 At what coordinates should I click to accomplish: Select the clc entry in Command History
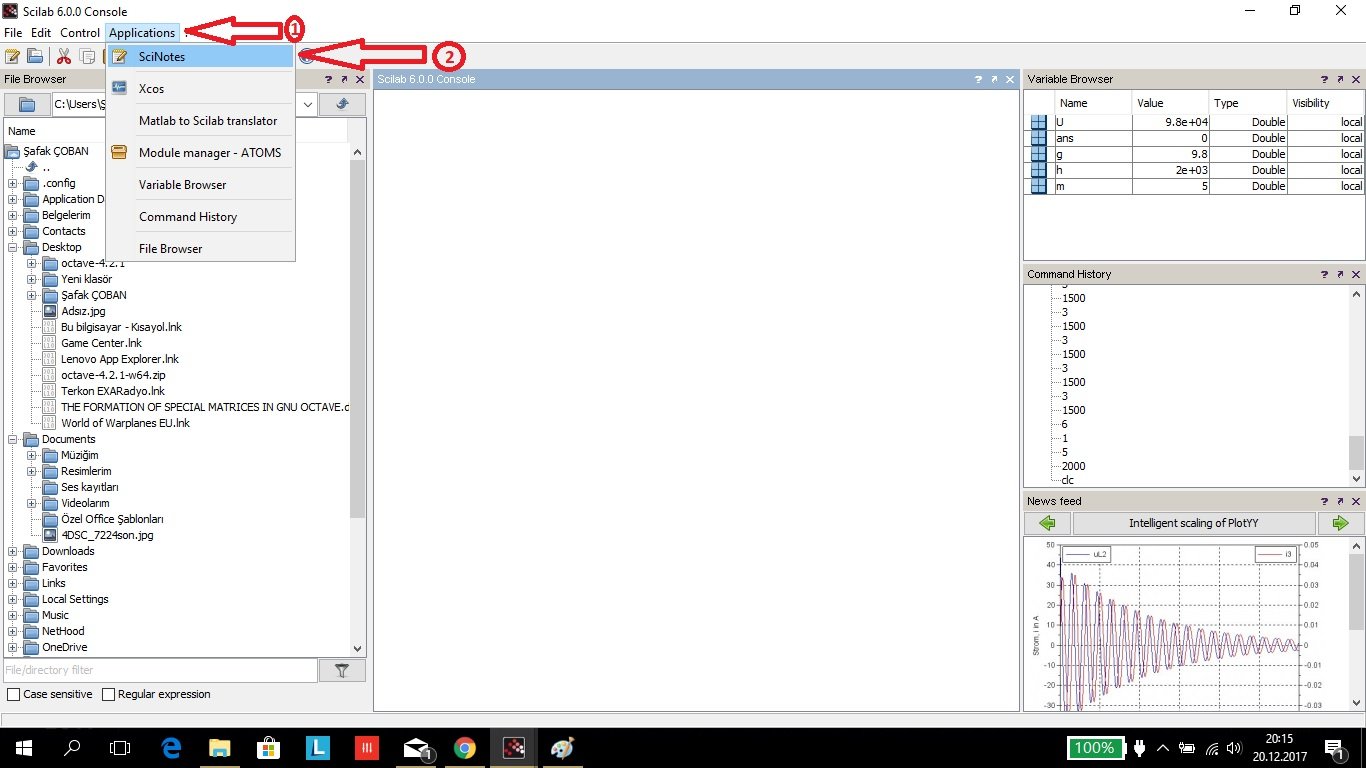click(1068, 480)
